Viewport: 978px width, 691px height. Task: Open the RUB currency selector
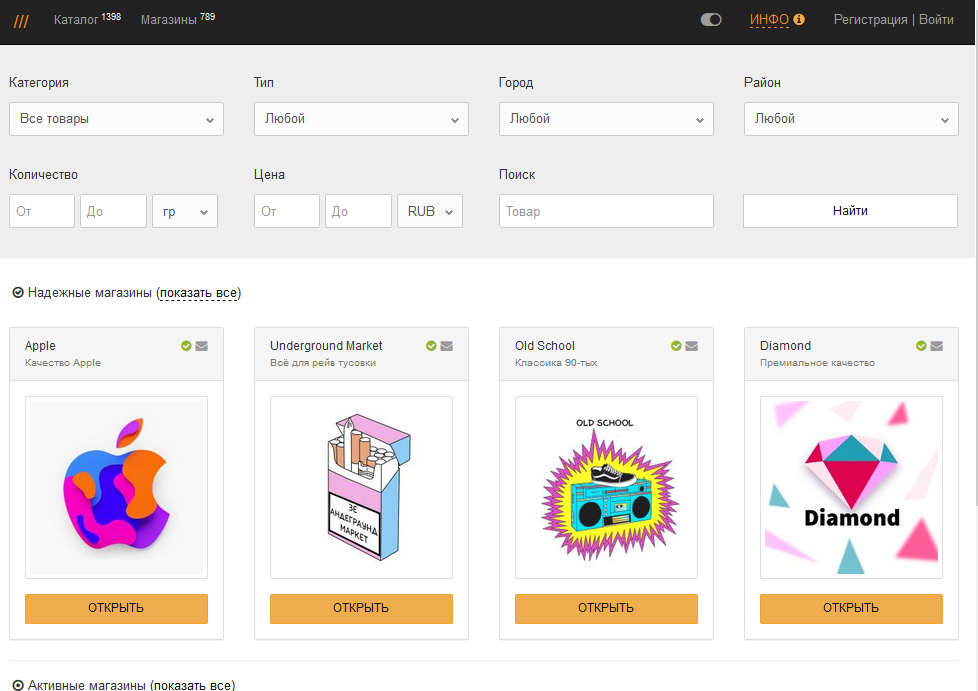click(x=429, y=210)
